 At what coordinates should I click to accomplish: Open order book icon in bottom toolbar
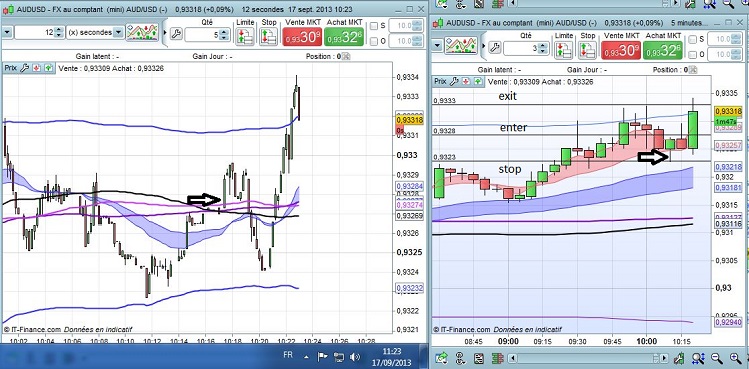click(498, 358)
